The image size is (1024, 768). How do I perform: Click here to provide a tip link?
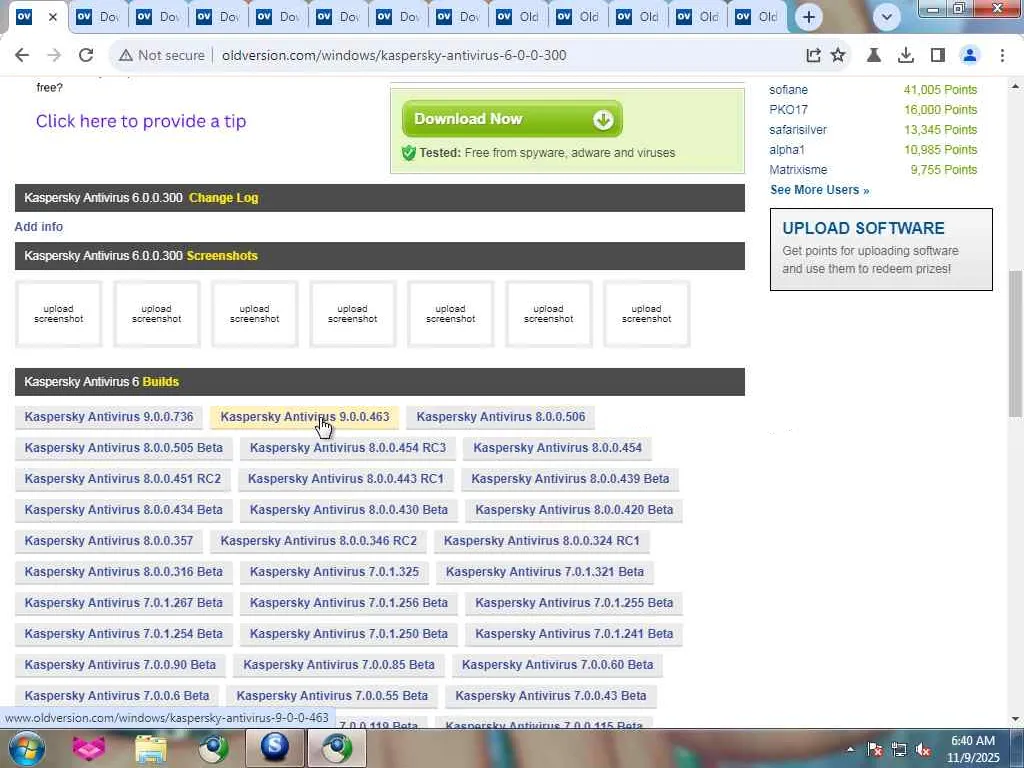pos(141,121)
